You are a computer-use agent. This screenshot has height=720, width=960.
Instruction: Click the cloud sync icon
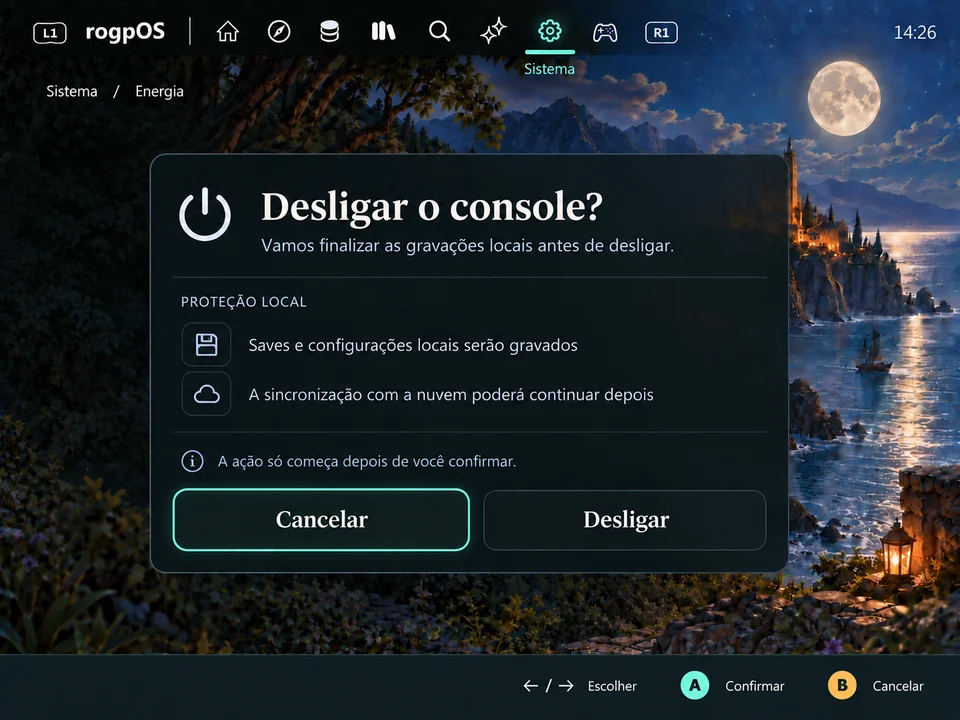coord(206,394)
